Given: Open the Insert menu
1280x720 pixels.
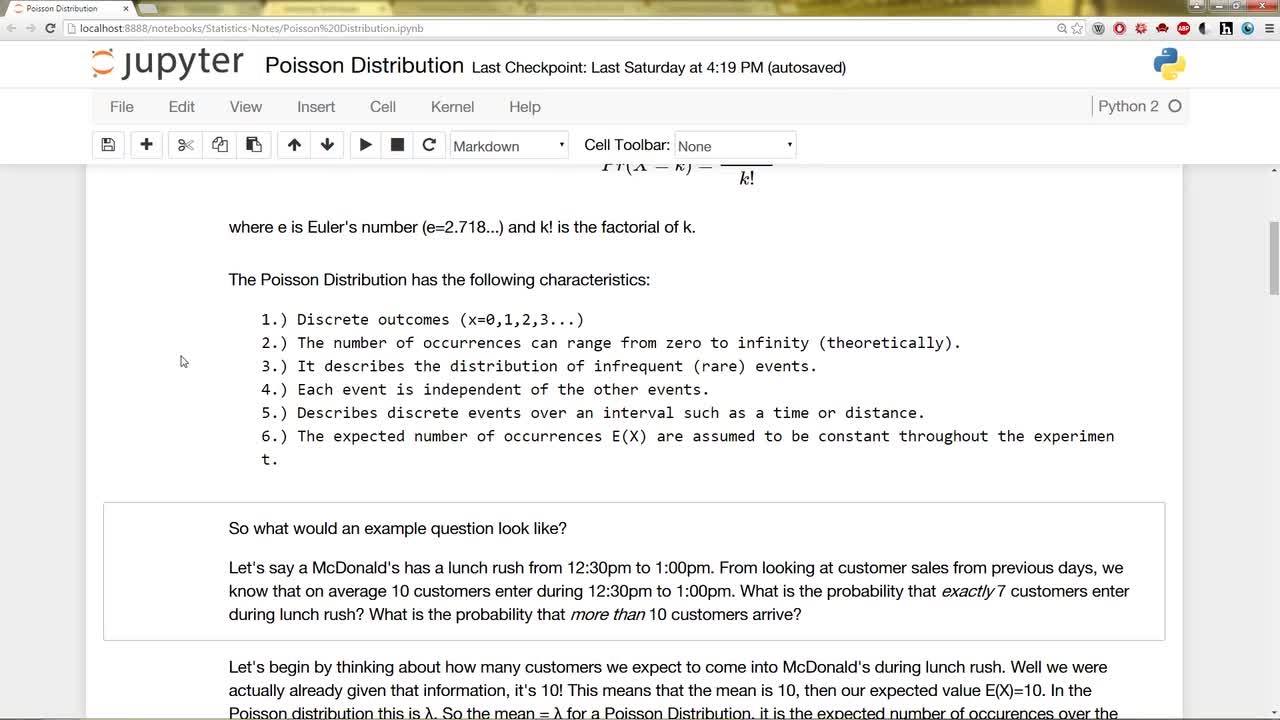Looking at the screenshot, I should click(316, 107).
